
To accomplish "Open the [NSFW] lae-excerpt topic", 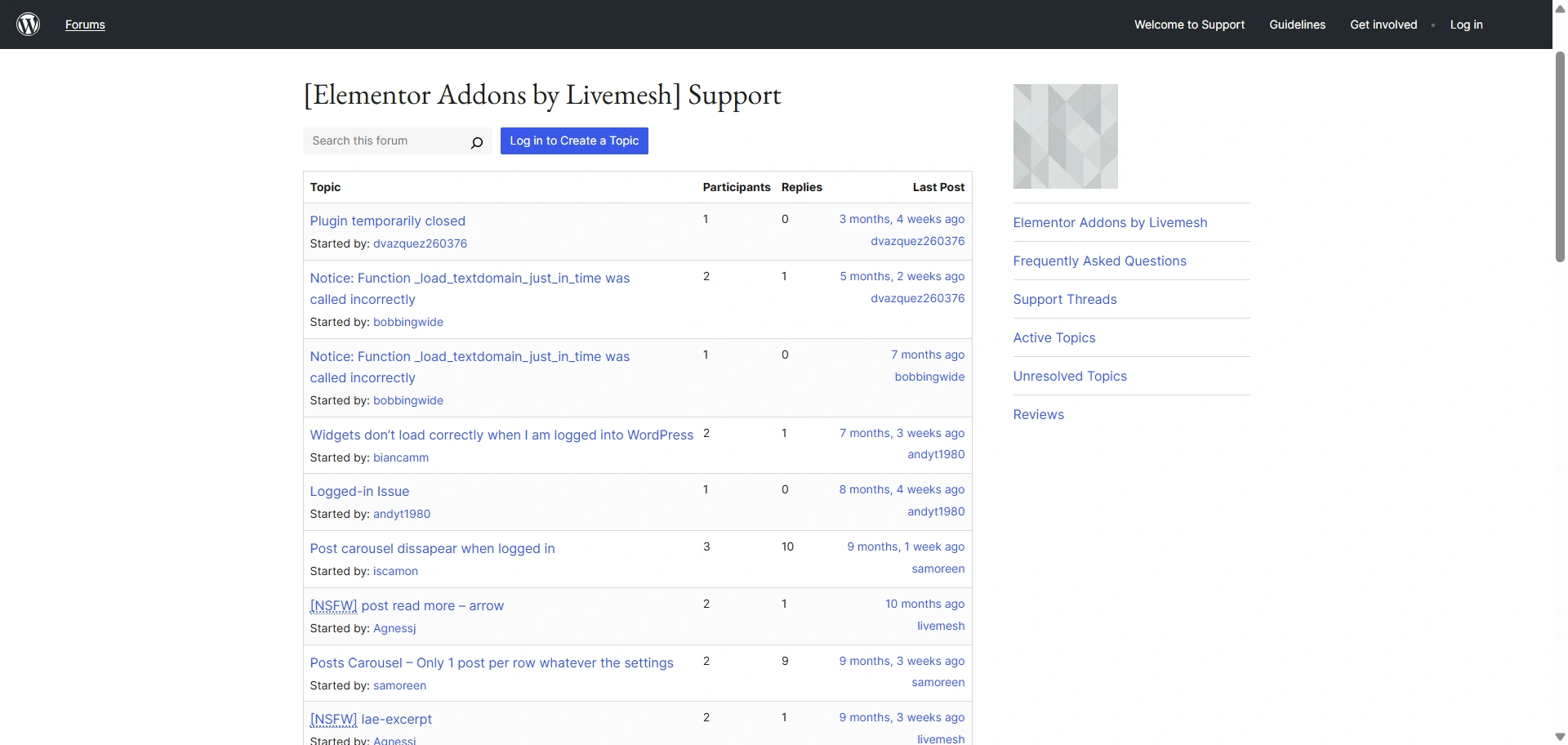I will (371, 719).
